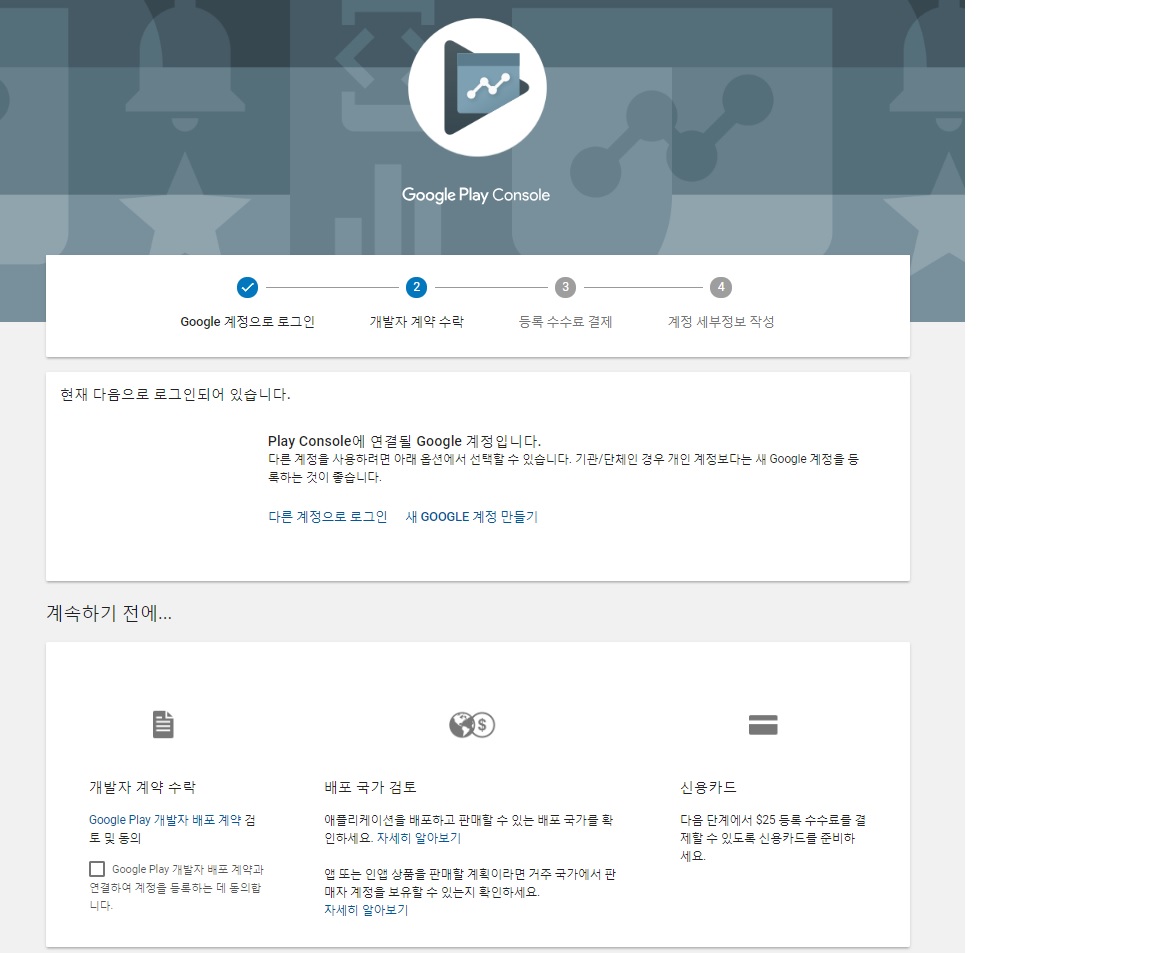Click the globe and dollar icon
This screenshot has height=953, width=1152.
pyautogui.click(x=472, y=725)
